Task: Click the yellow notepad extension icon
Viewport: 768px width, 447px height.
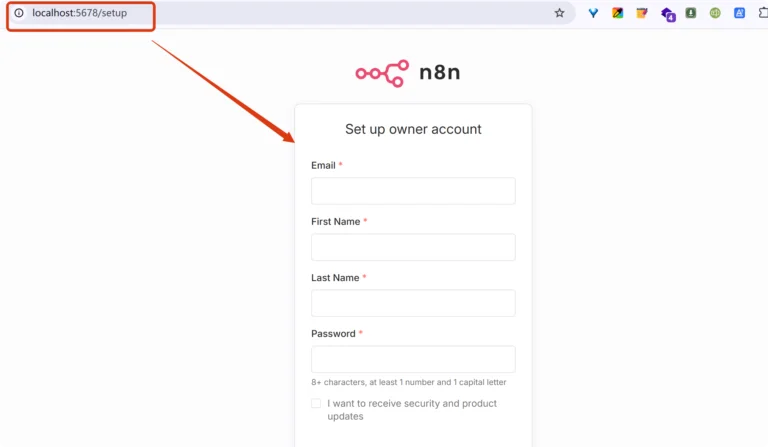Action: pos(642,13)
